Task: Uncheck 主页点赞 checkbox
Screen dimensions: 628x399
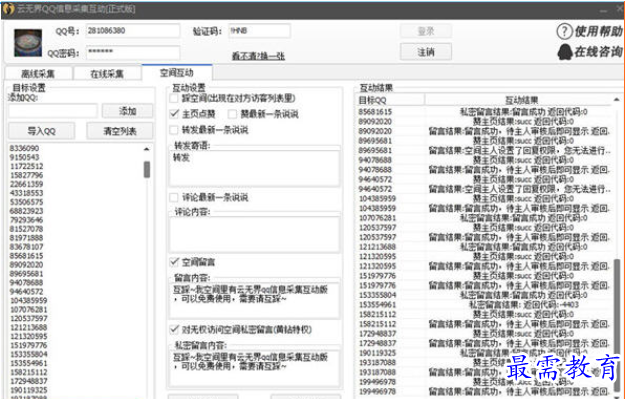Action: click(174, 114)
